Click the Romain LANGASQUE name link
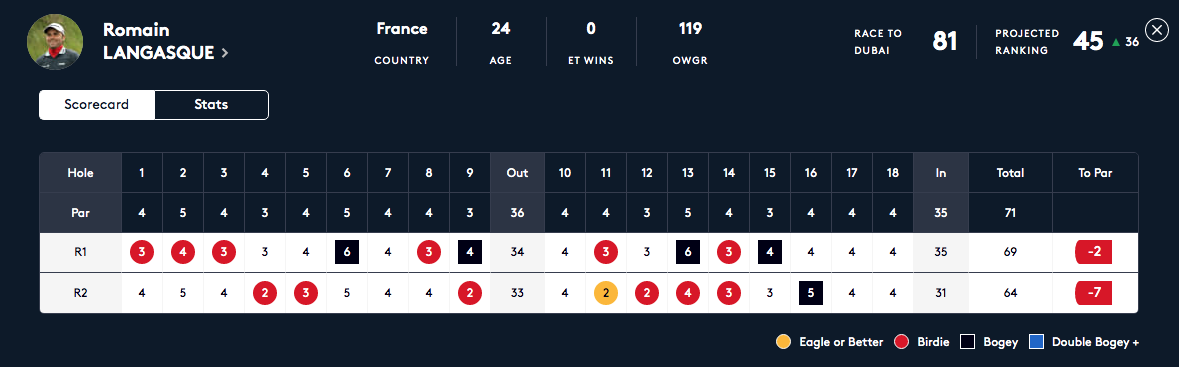This screenshot has width=1179, height=367. (x=159, y=41)
